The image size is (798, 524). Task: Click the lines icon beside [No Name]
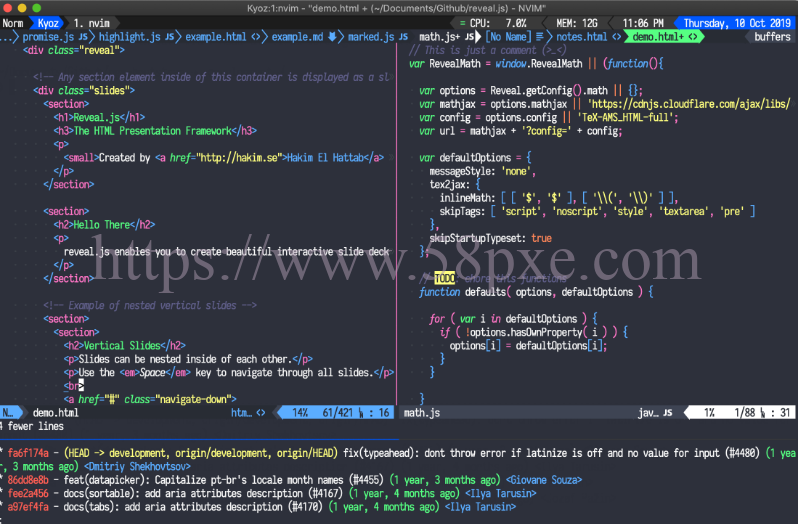click(x=539, y=37)
